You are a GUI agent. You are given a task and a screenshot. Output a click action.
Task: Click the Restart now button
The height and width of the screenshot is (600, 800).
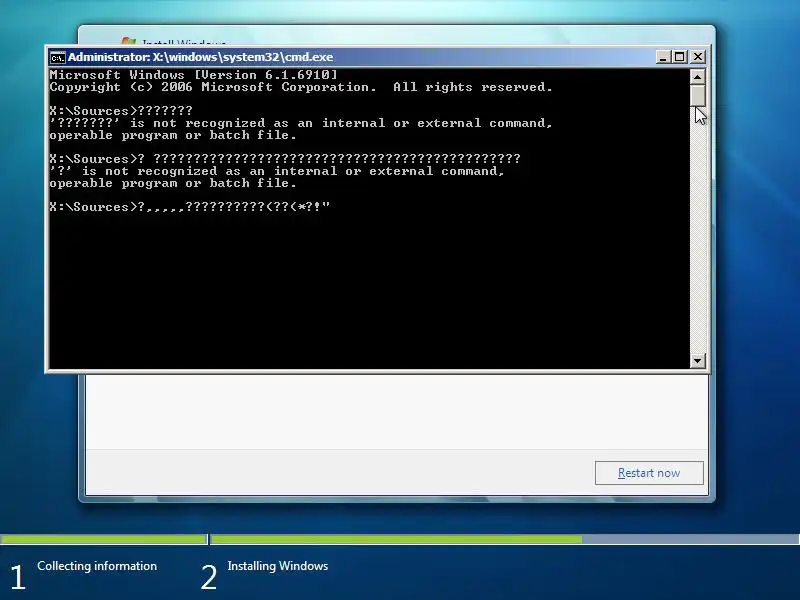pyautogui.click(x=649, y=473)
